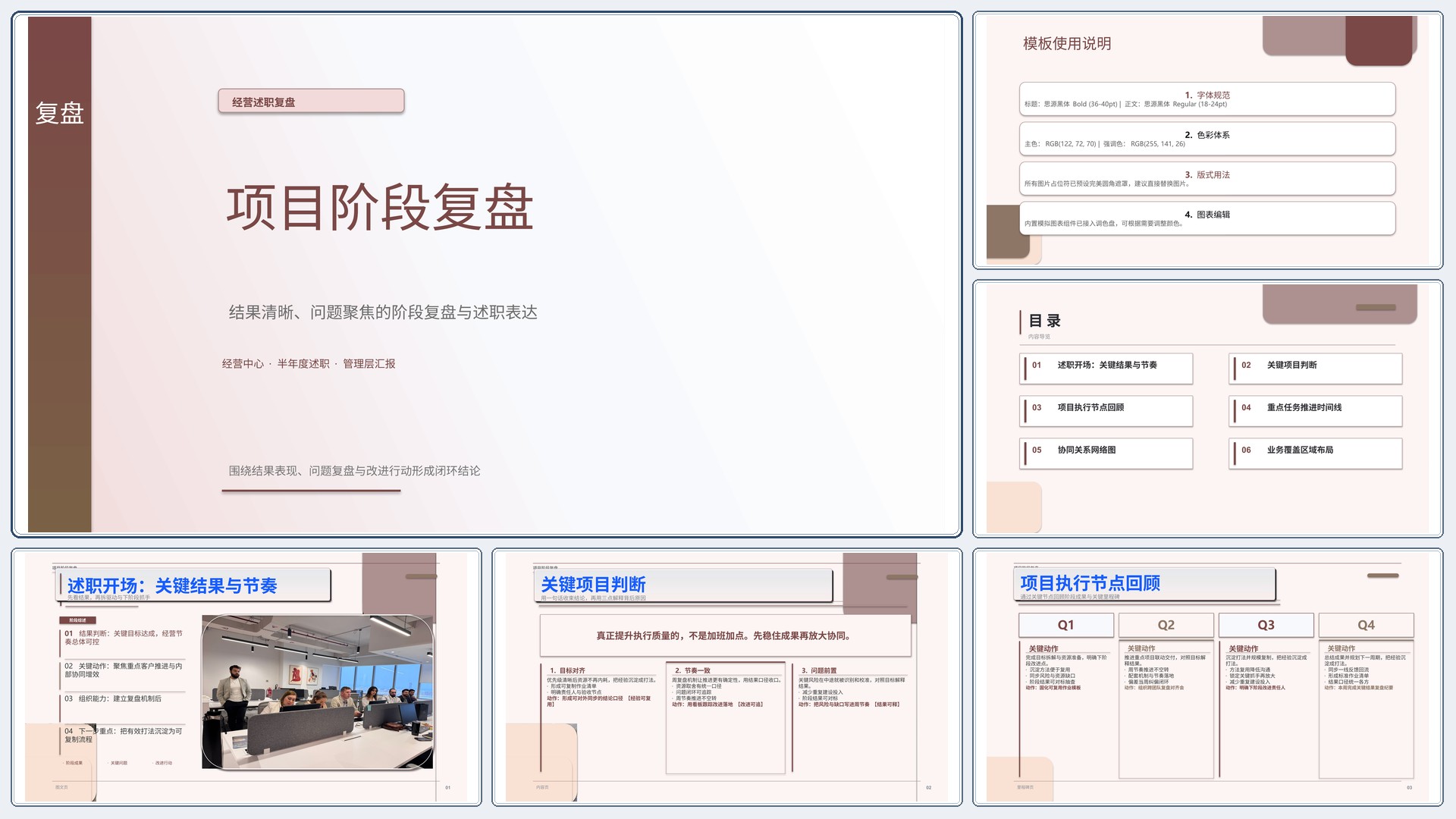Open contents entry '02 关键项目判断'

pos(1316,369)
